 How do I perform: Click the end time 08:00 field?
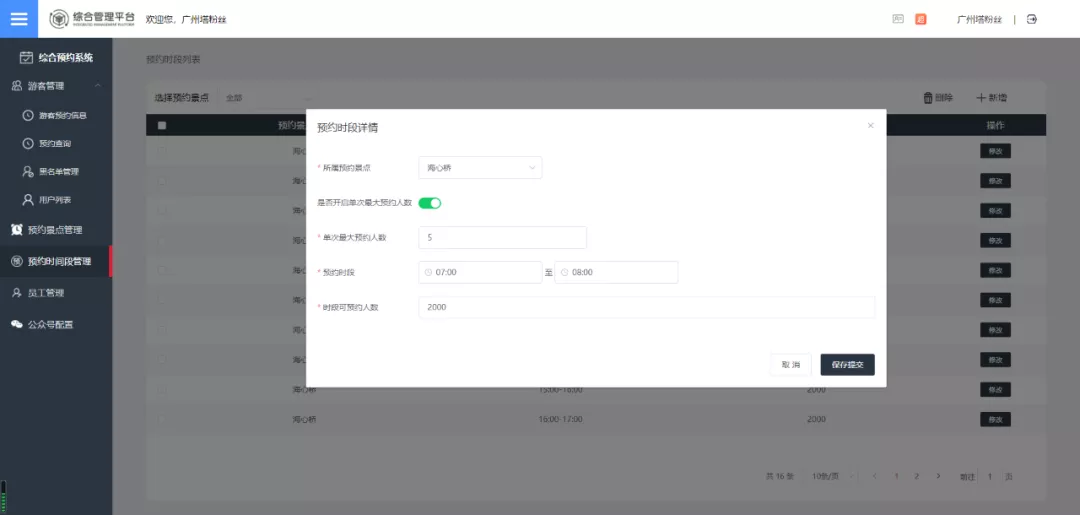tap(616, 273)
